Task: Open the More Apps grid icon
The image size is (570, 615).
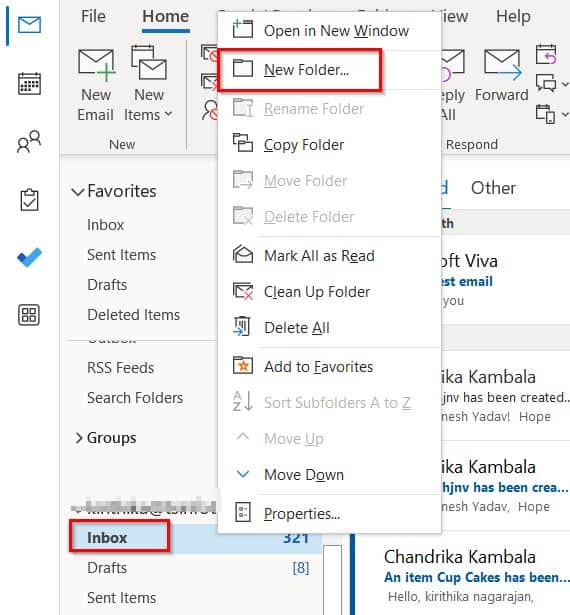Action: coord(29,315)
